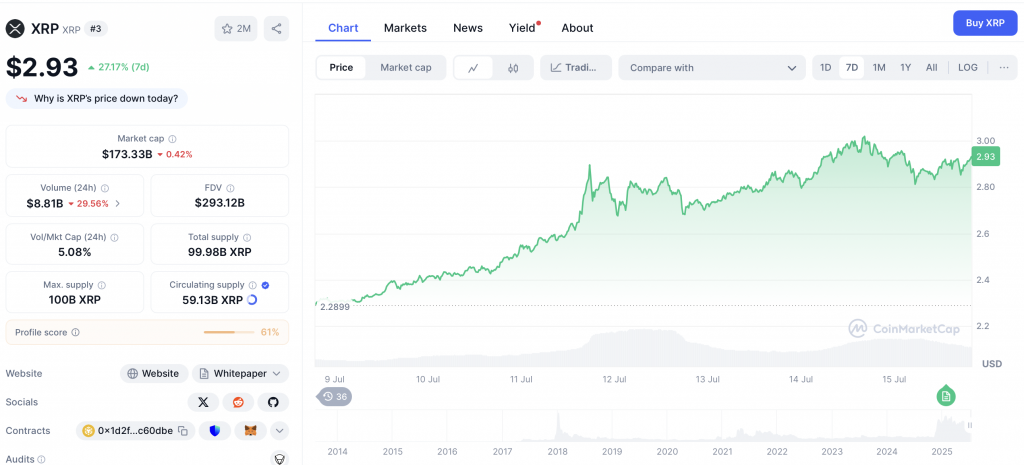The height and width of the screenshot is (465, 1024).
Task: Open the Markets tab
Action: (405, 28)
